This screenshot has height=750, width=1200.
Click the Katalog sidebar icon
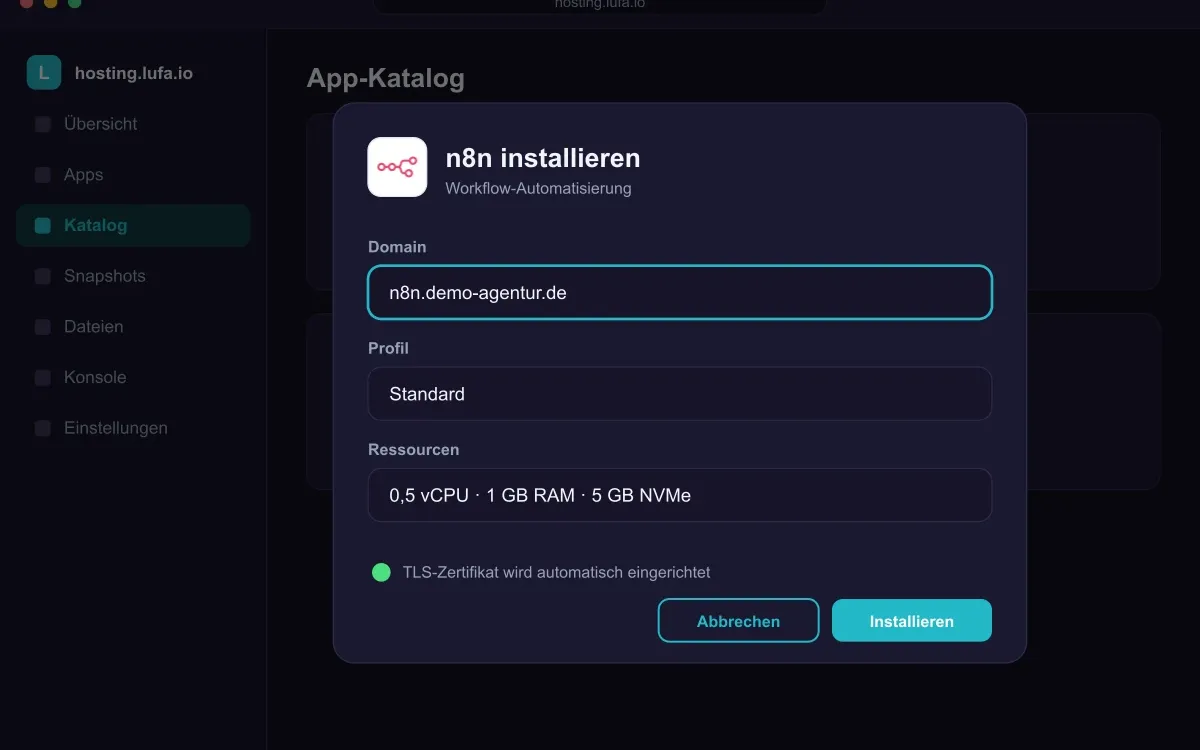(43, 226)
